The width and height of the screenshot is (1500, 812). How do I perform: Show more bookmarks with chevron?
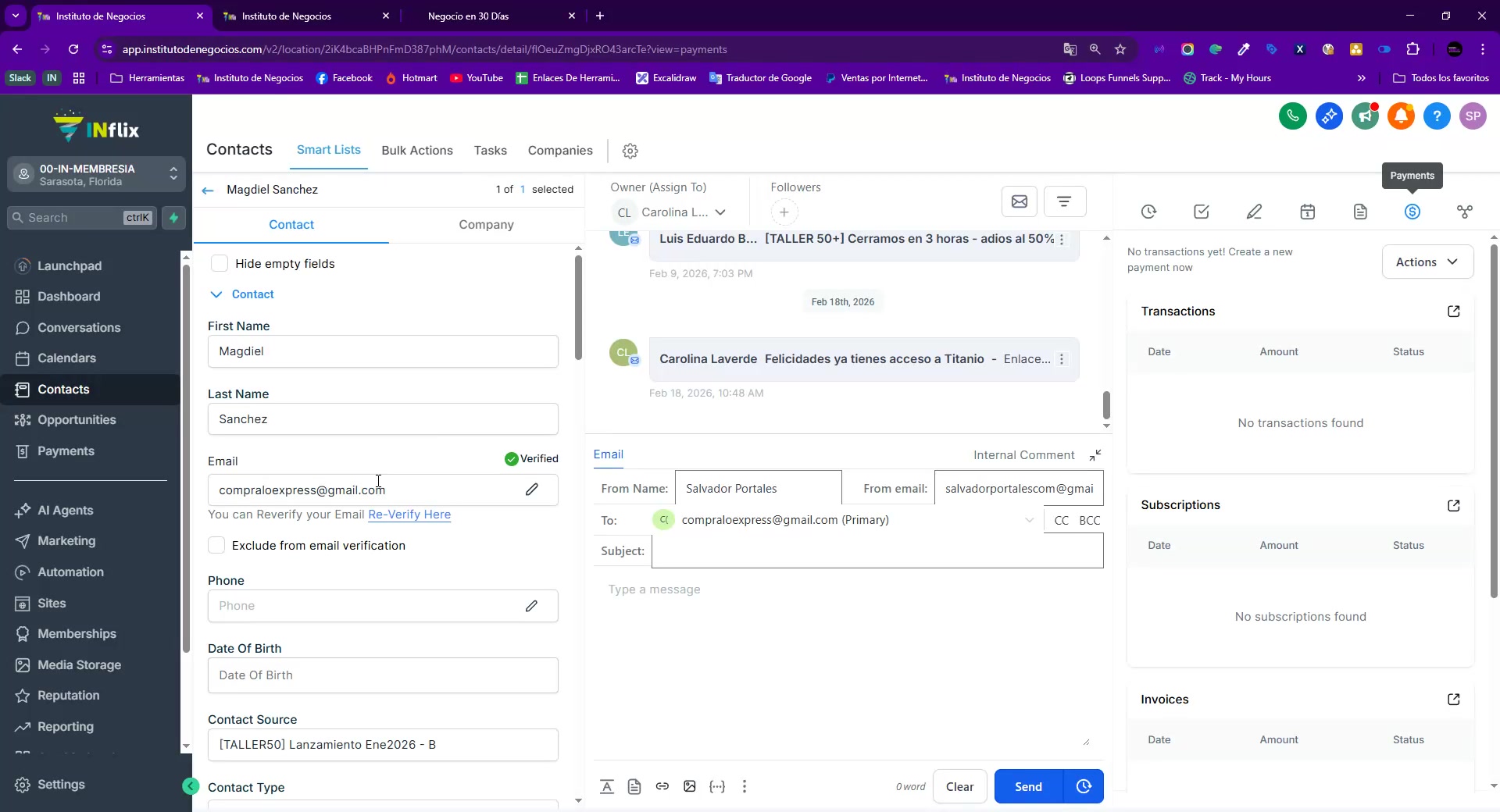coord(1362,78)
